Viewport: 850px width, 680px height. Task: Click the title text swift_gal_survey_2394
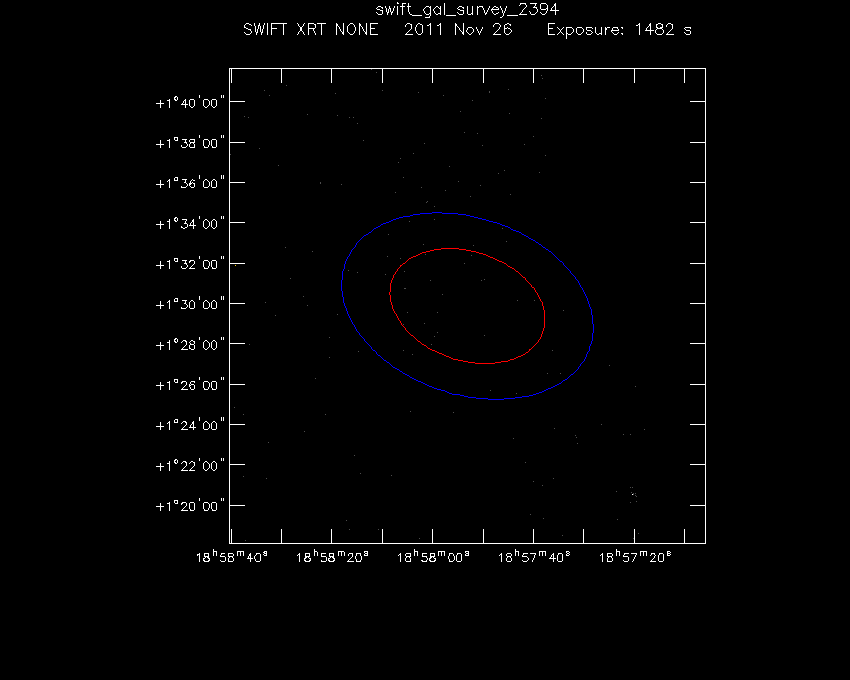[467, 10]
